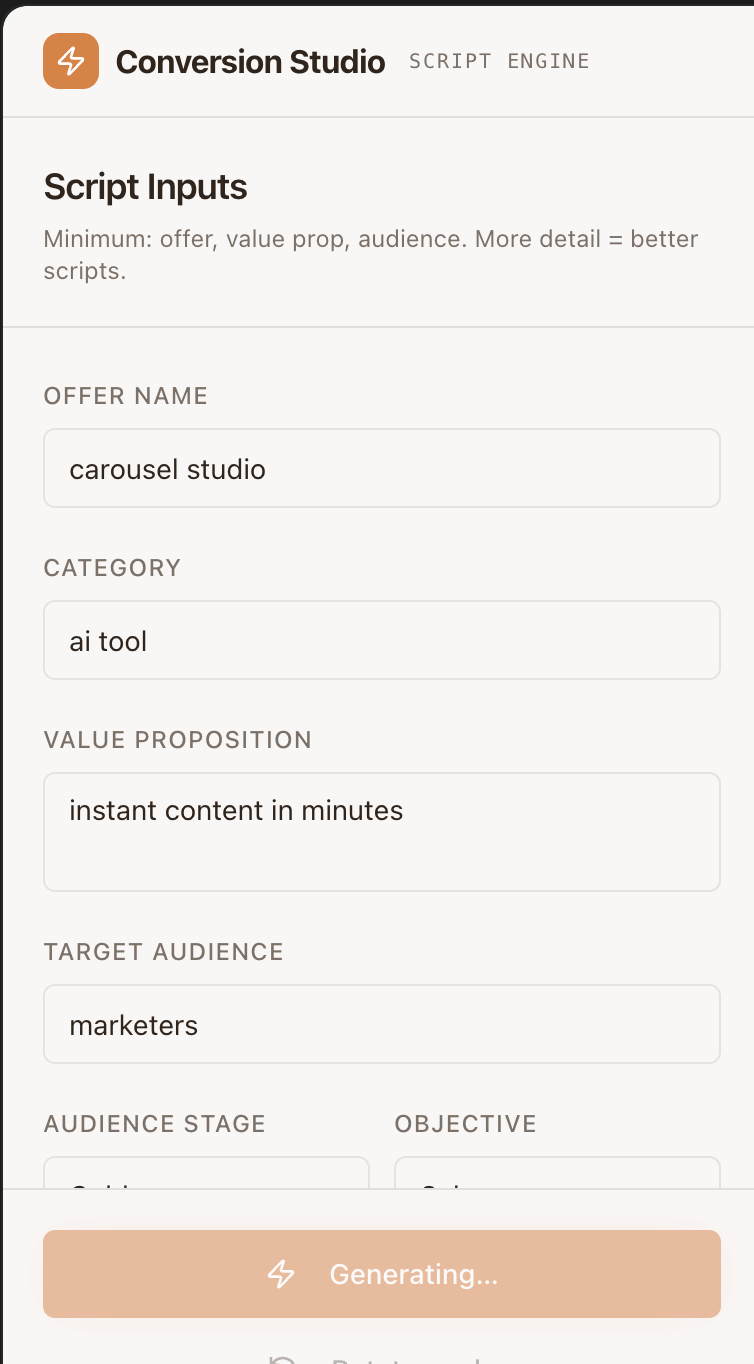The image size is (754, 1364).
Task: Click the Target Audience field with marketers
Action: click(x=382, y=1024)
